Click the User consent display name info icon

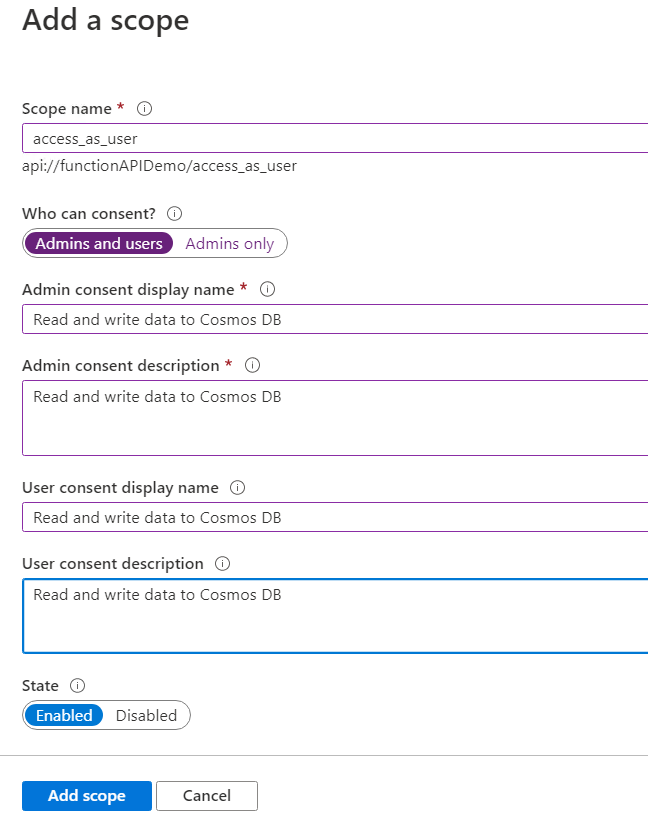click(x=237, y=487)
